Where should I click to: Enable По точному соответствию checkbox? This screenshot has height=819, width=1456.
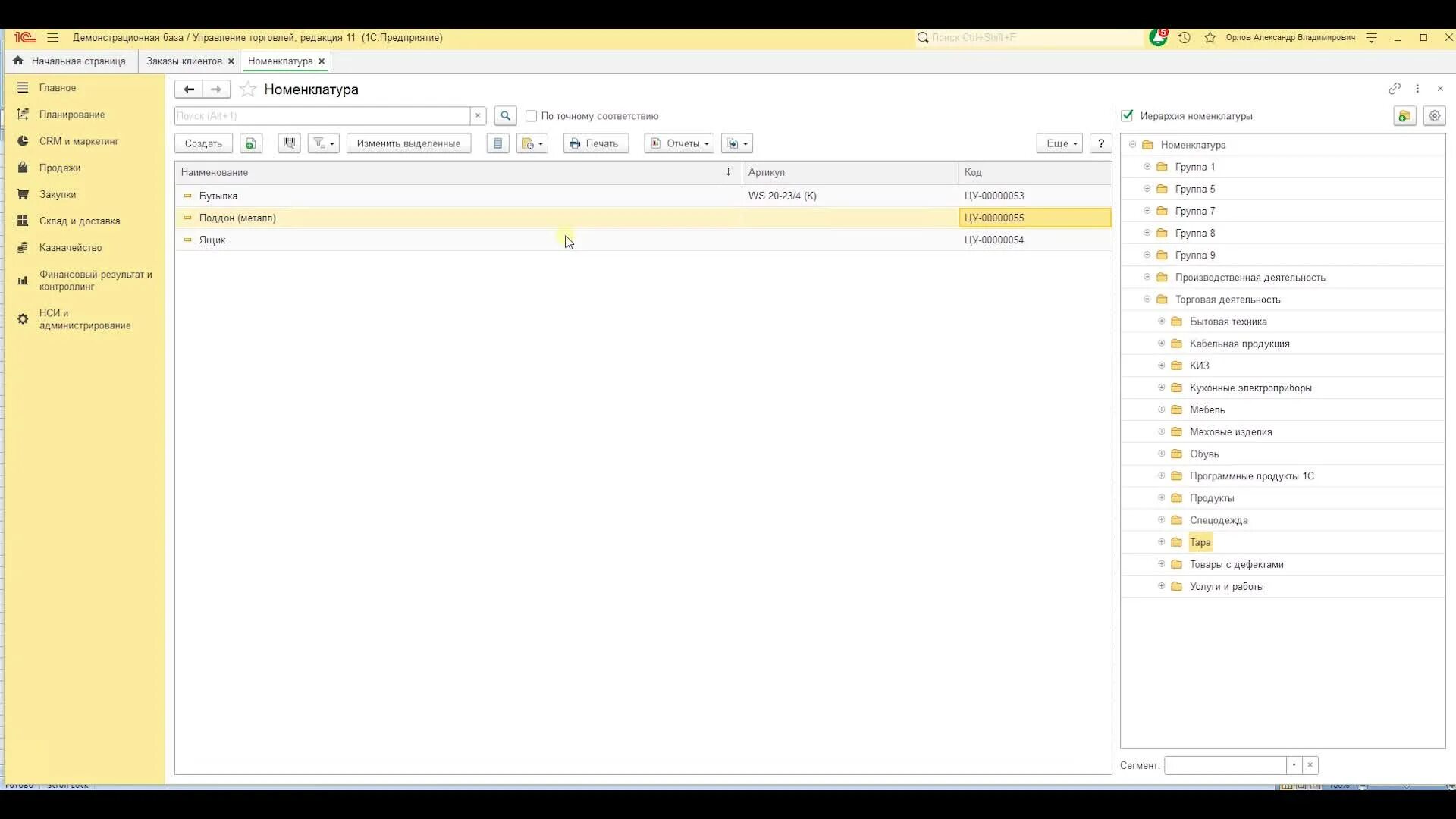[x=531, y=116]
